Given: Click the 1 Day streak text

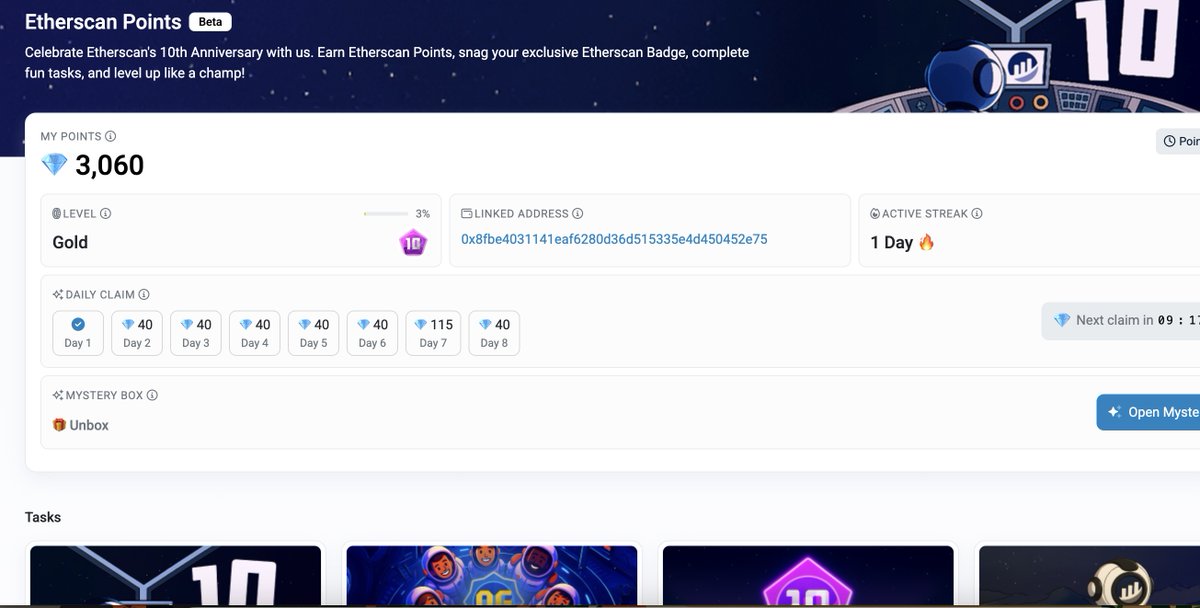Looking at the screenshot, I should click(x=892, y=242).
